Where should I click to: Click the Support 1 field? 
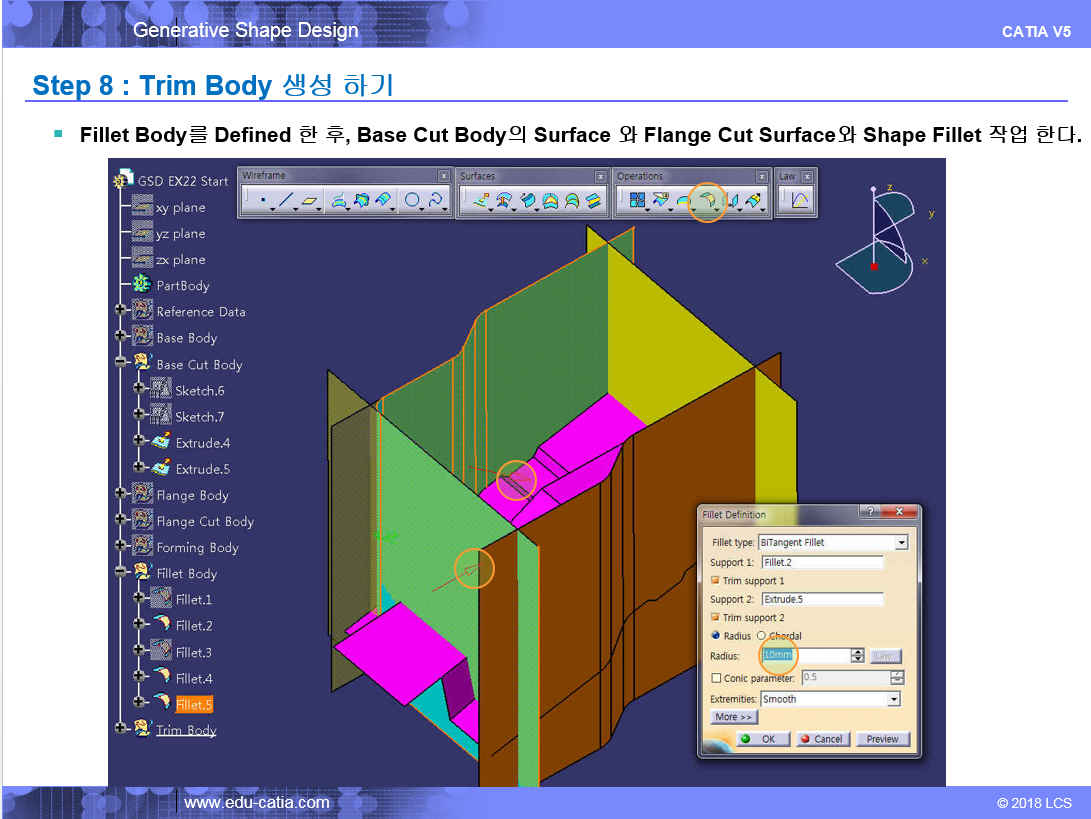[x=822, y=562]
